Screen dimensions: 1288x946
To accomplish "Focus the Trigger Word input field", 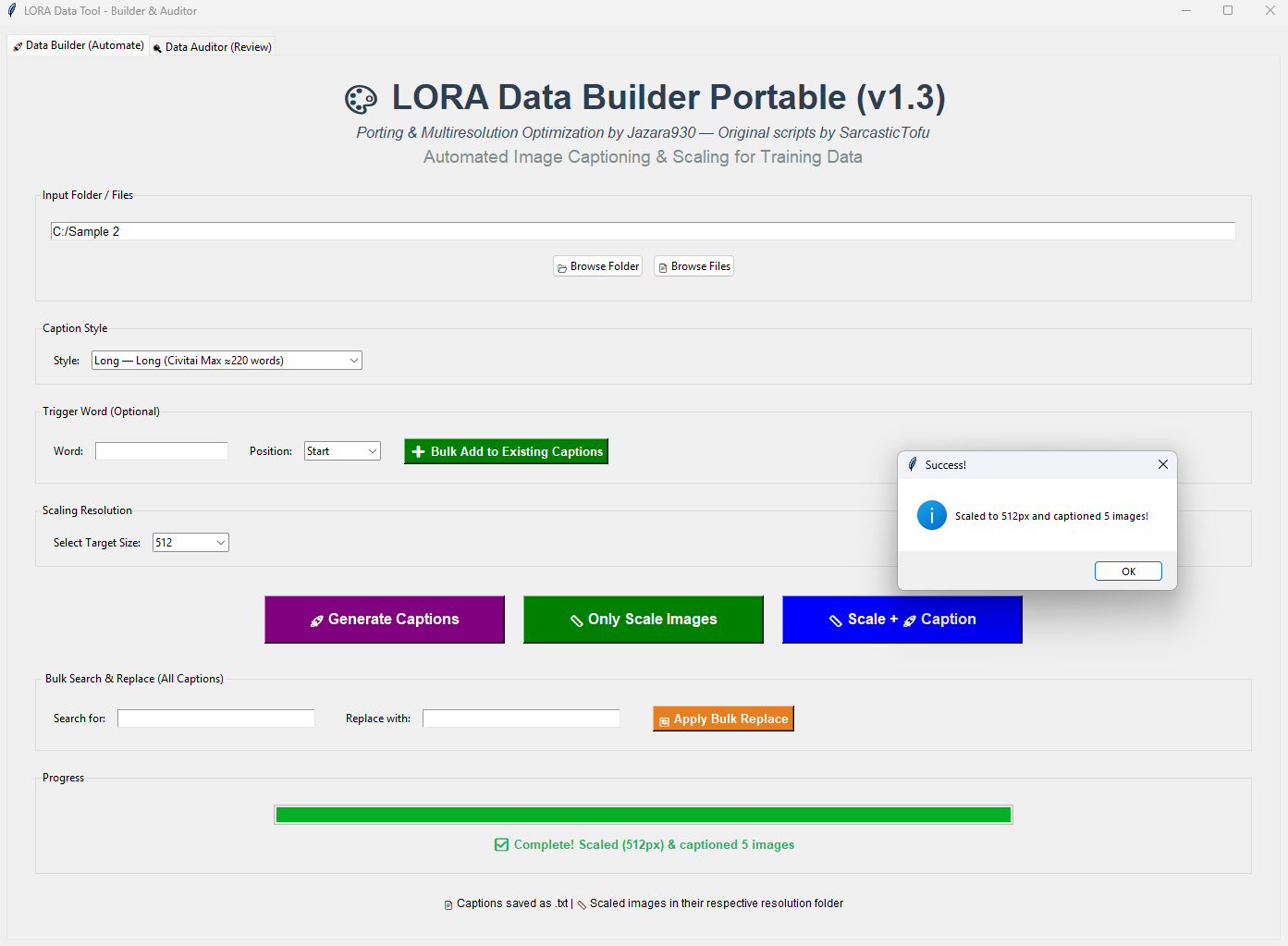I will tap(162, 451).
